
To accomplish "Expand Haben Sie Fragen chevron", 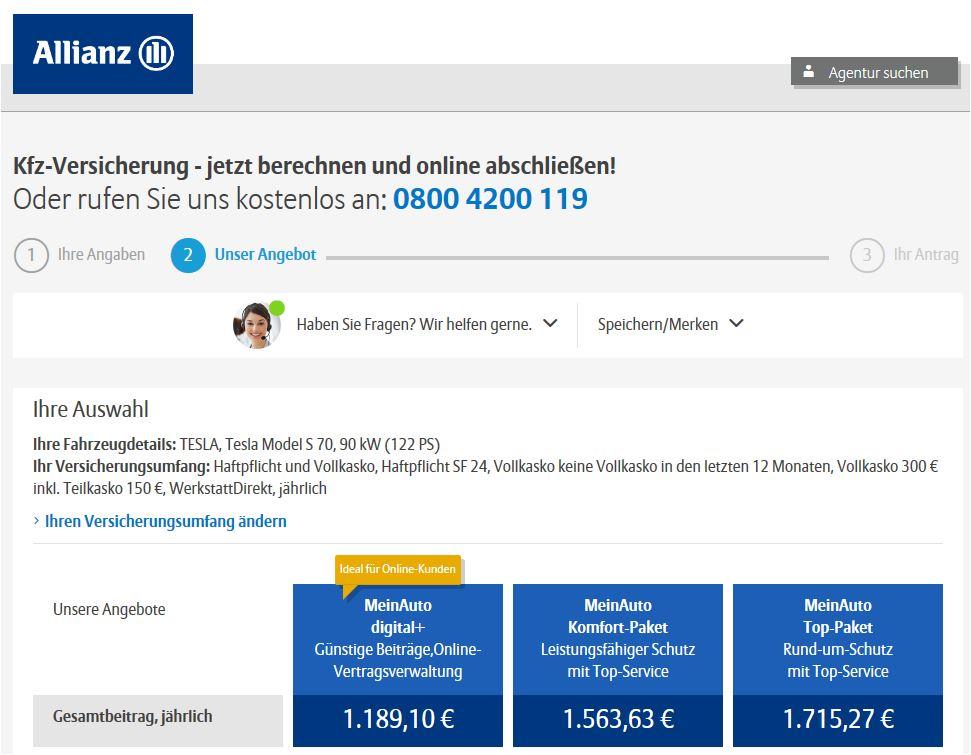I will [550, 323].
